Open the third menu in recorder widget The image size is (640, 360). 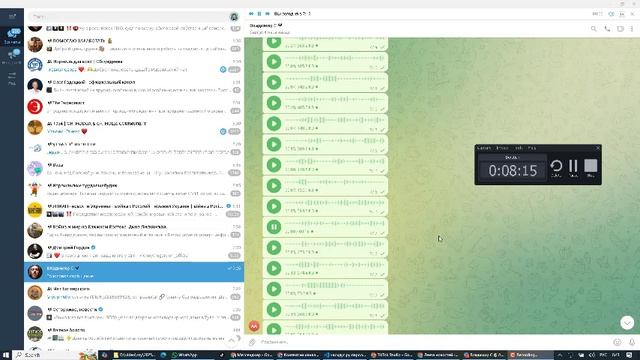[x=518, y=148]
